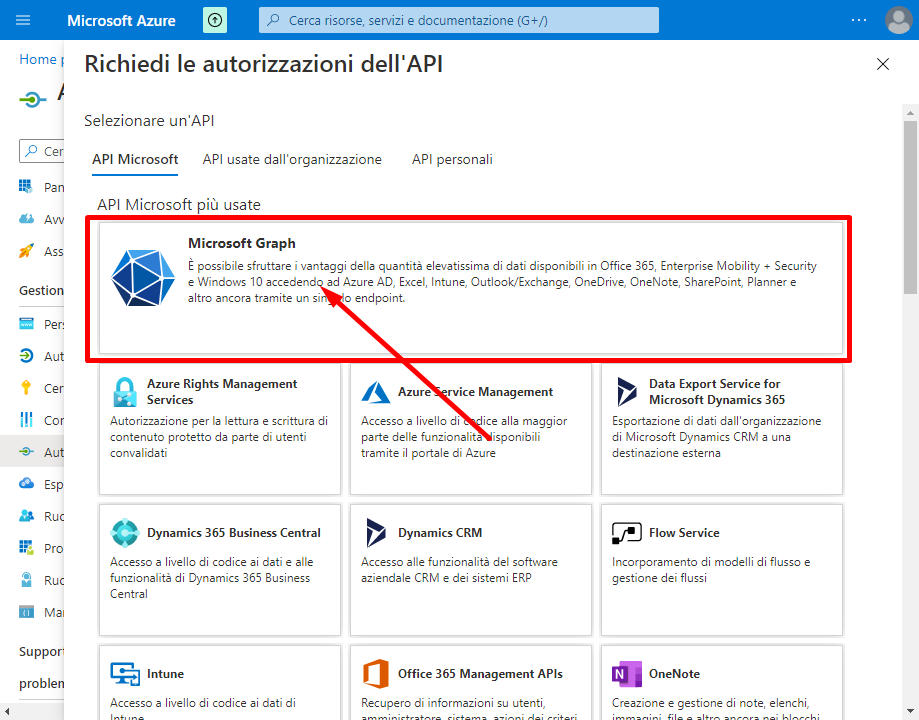The width and height of the screenshot is (919, 720).
Task: Click the sidebar icon next to Mar
Action: tap(26, 612)
